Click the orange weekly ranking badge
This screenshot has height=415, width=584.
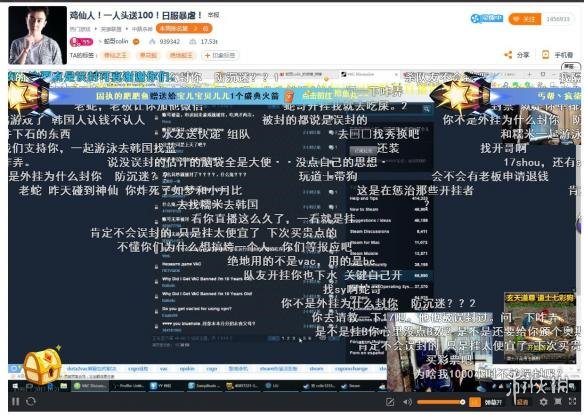(184, 28)
